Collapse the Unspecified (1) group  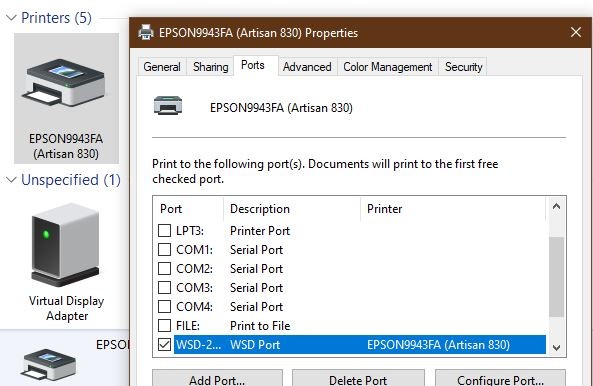tap(11, 180)
